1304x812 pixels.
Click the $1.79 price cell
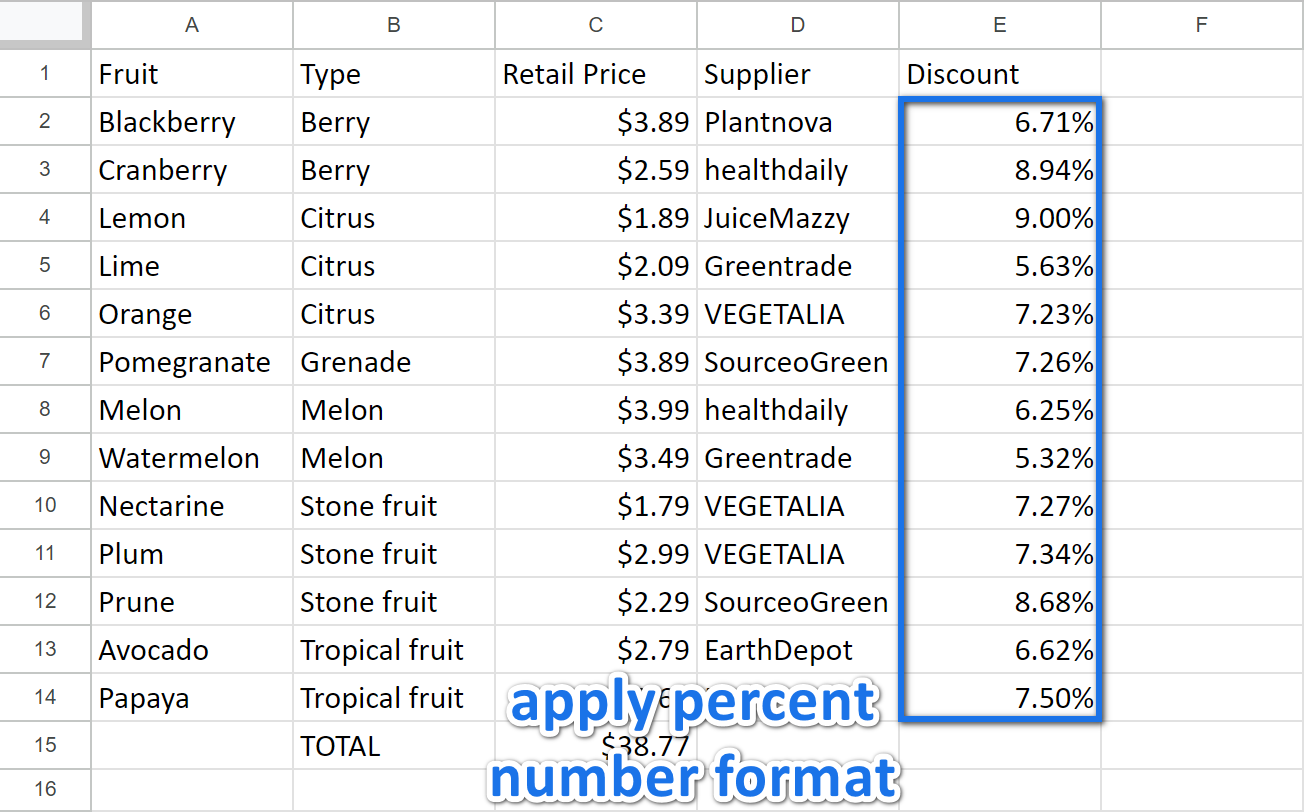pyautogui.click(x=596, y=506)
